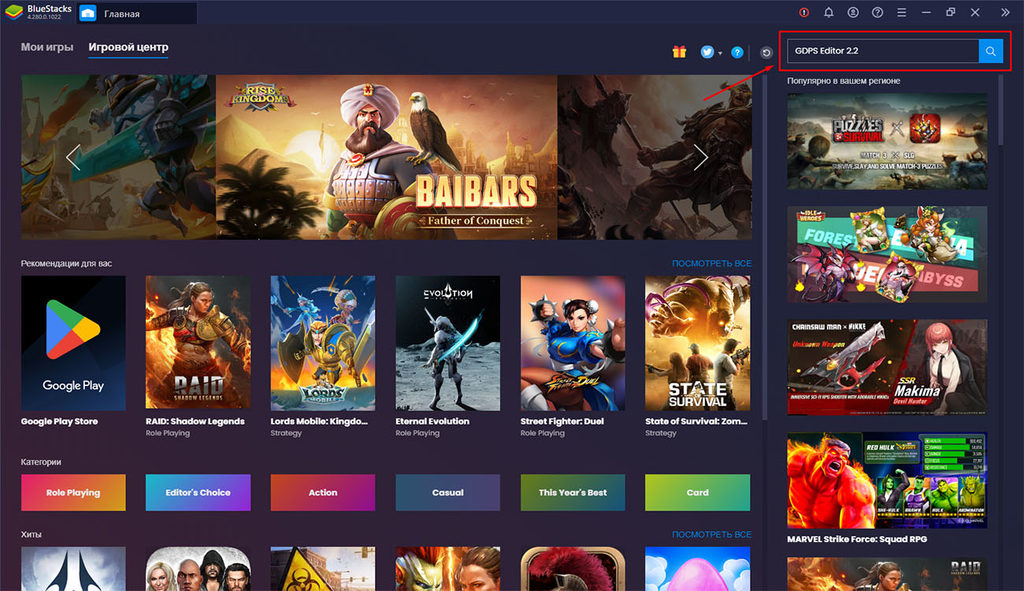Open the bell notifications icon

(828, 12)
